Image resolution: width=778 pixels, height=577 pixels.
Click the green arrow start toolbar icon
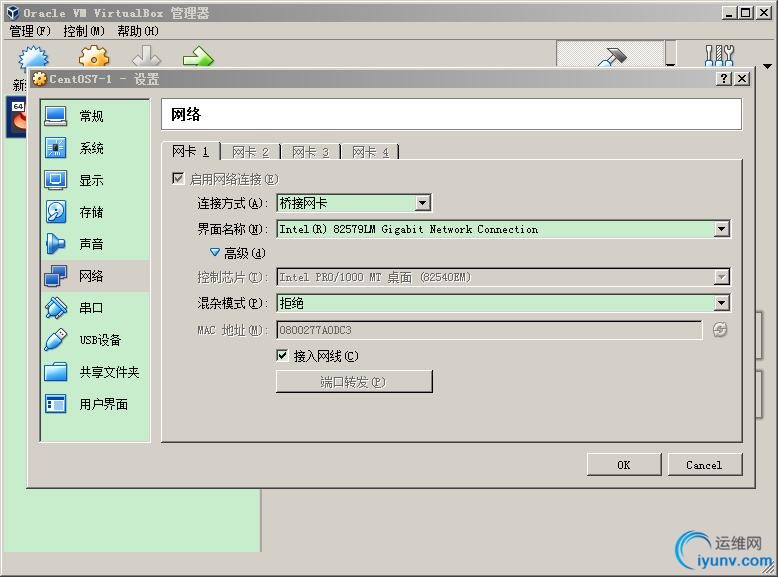click(198, 56)
